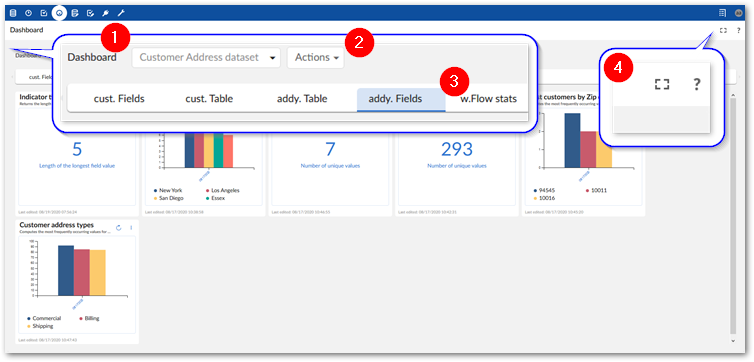Click 'Last edited: 08/19/2020 07:56:24' text
The height and width of the screenshot is (362, 754).
pyautogui.click(x=48, y=212)
